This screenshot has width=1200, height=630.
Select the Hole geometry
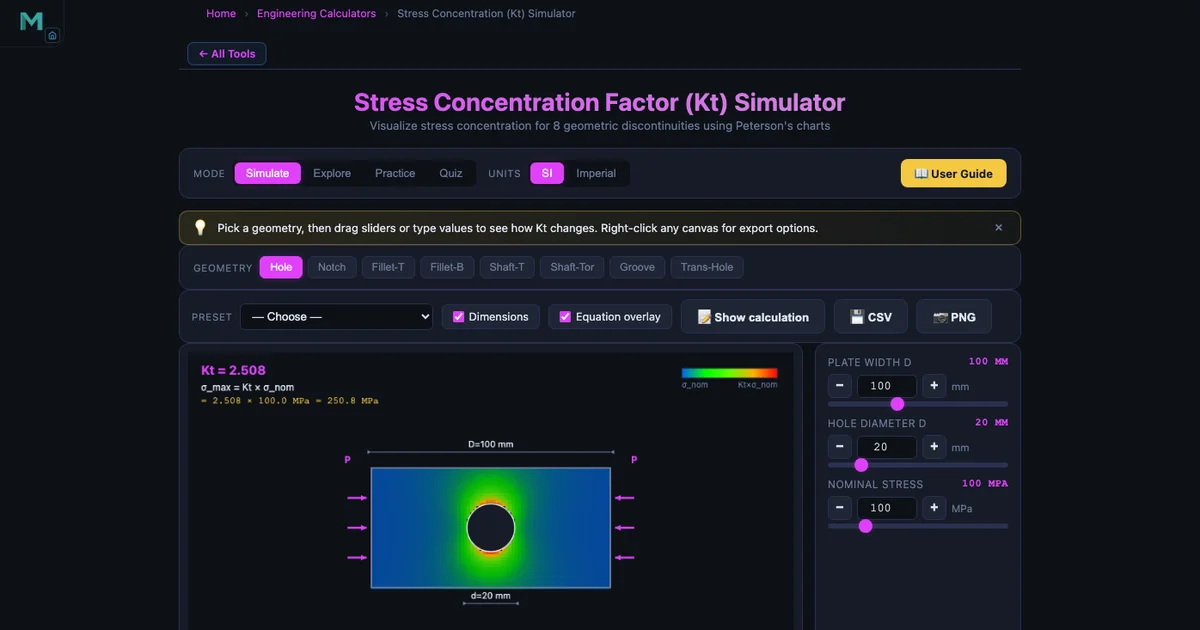coord(281,267)
